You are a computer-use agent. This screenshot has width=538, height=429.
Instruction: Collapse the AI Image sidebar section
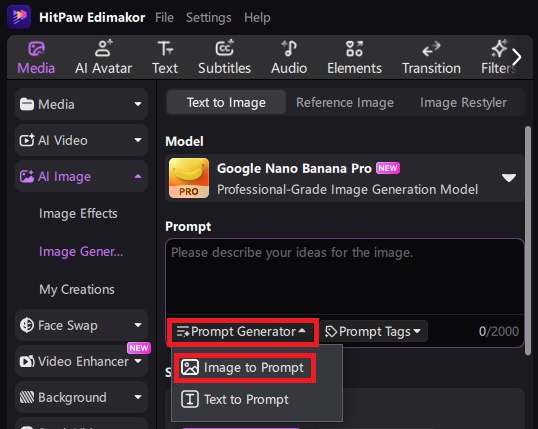81,176
